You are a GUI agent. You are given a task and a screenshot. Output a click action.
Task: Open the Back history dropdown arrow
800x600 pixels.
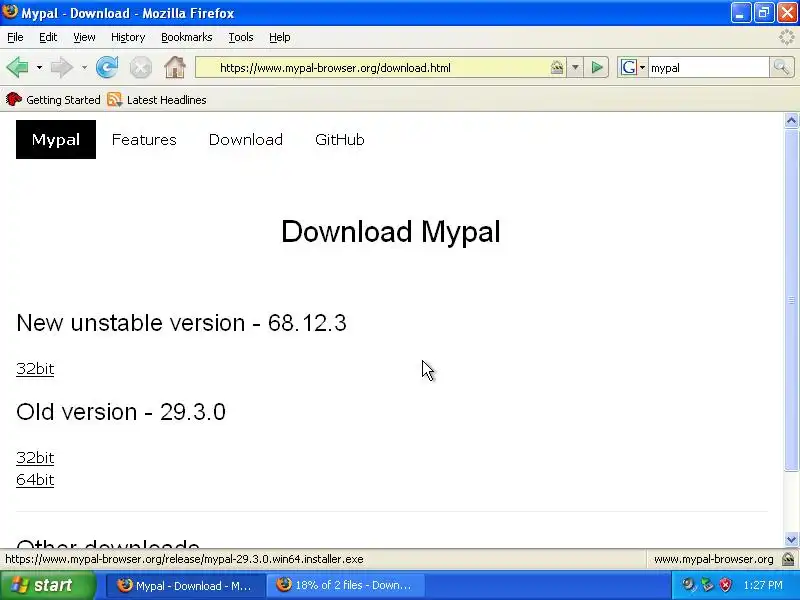click(x=39, y=67)
